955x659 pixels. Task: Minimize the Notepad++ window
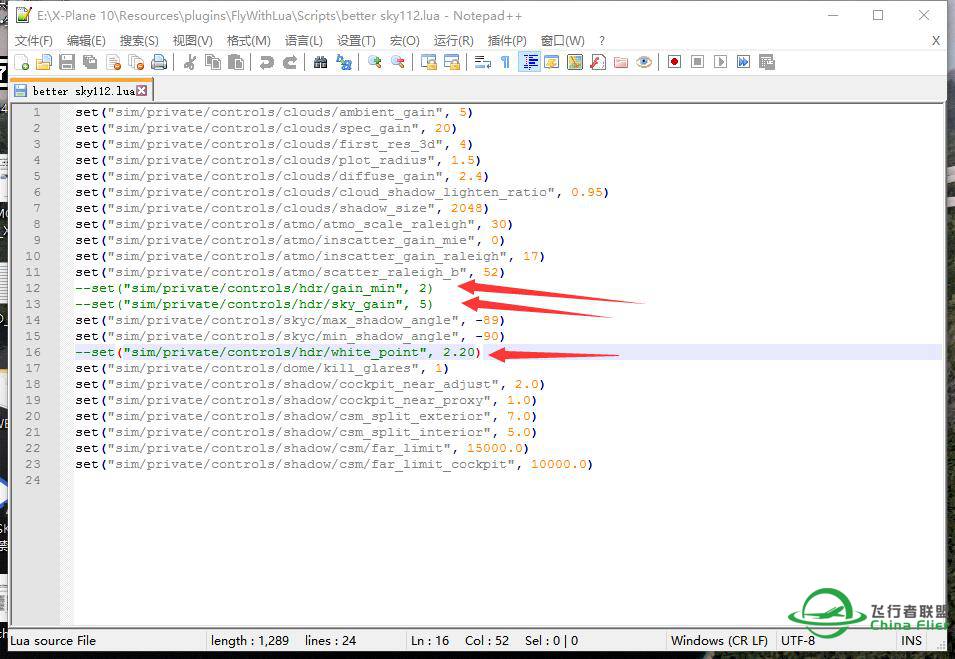833,15
